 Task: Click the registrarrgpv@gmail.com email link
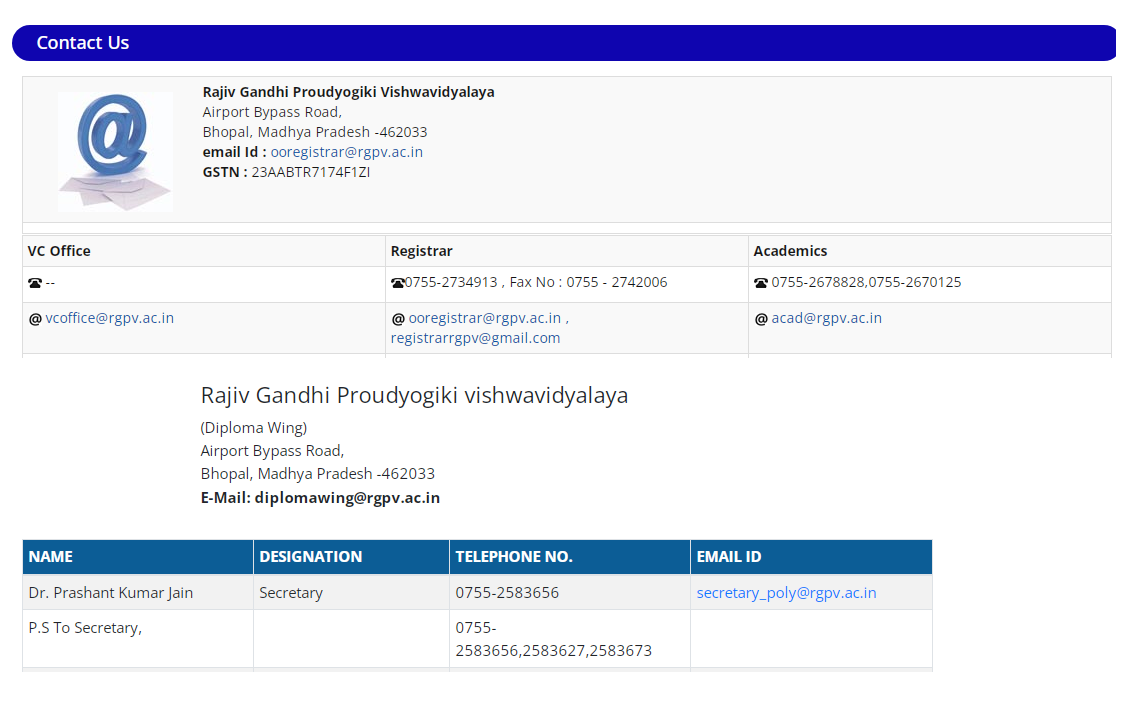pyautogui.click(x=475, y=338)
